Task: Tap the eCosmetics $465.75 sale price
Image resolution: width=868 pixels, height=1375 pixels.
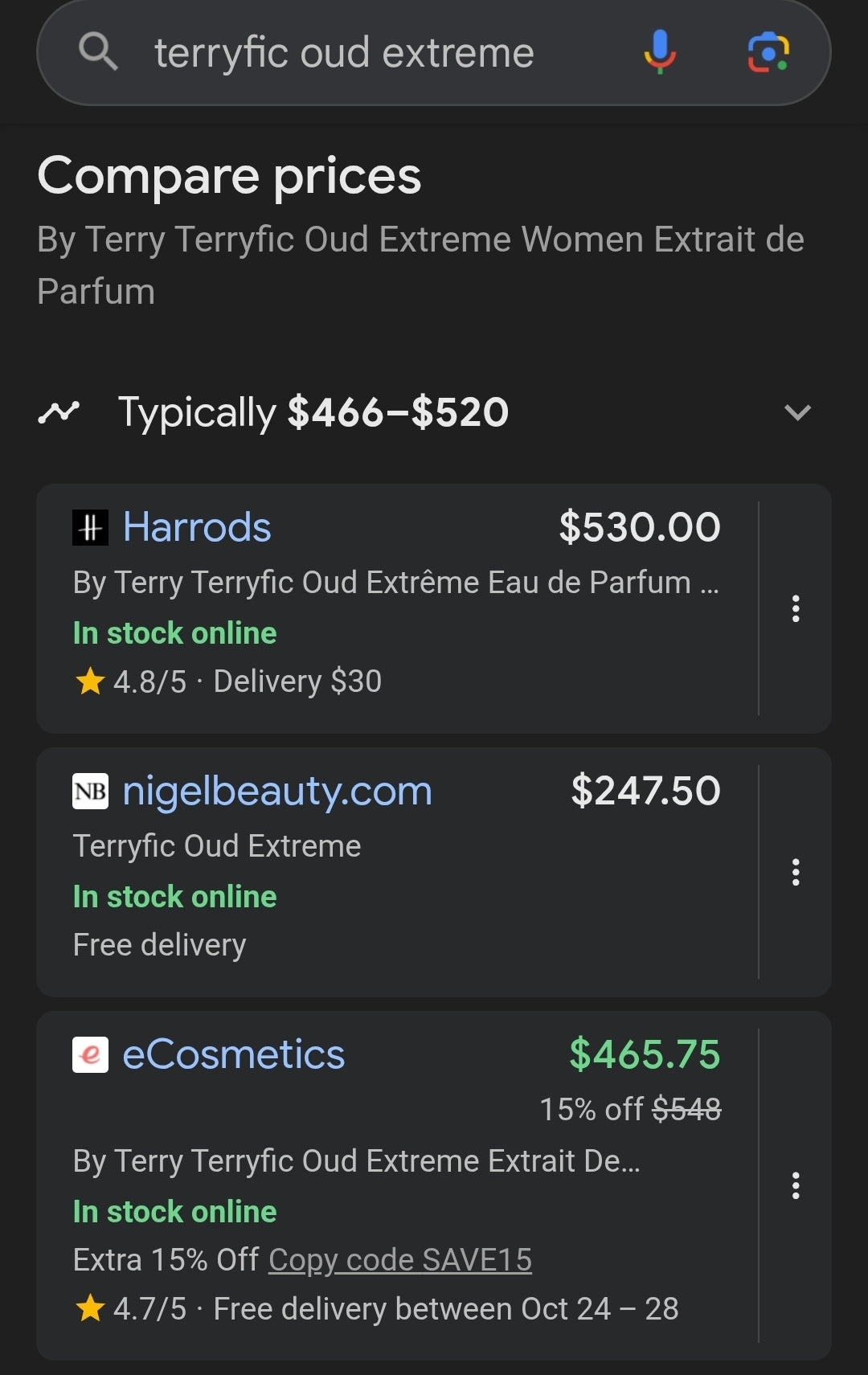Action: click(645, 1054)
